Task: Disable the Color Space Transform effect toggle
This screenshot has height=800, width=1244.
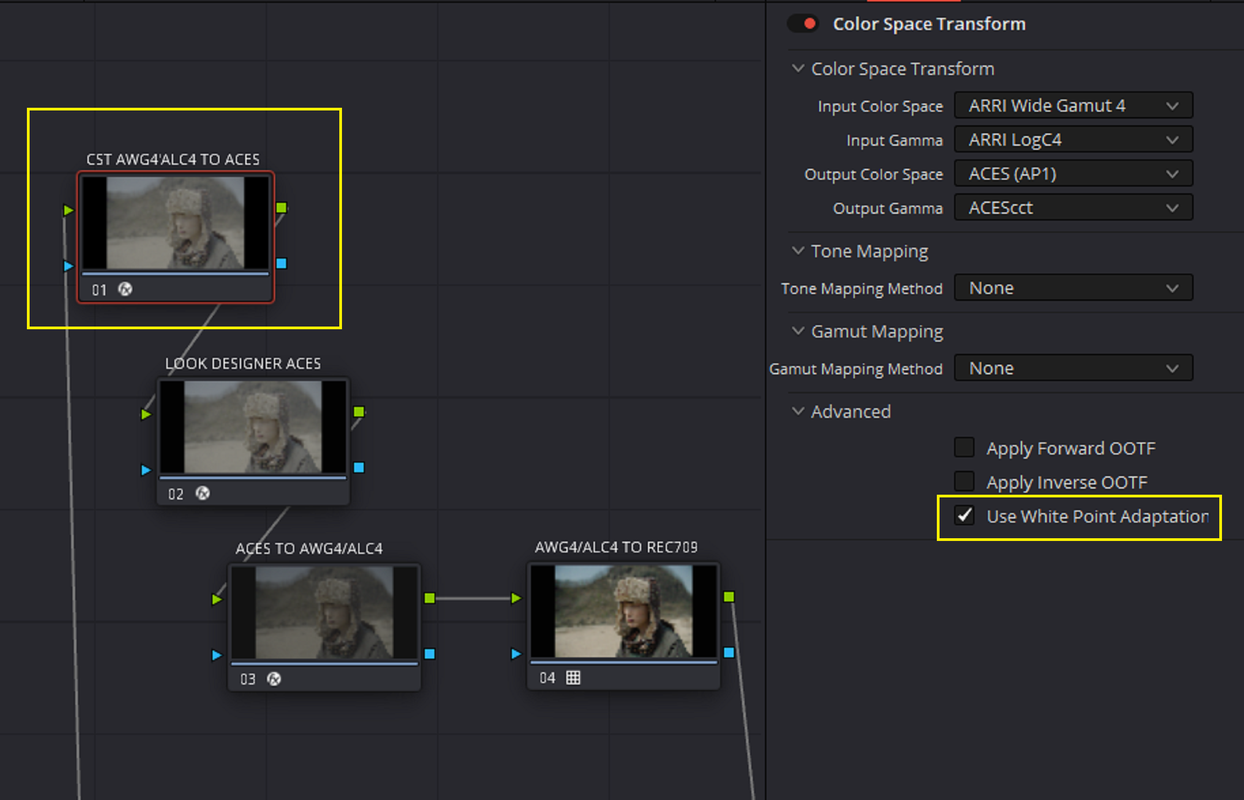Action: [x=803, y=23]
